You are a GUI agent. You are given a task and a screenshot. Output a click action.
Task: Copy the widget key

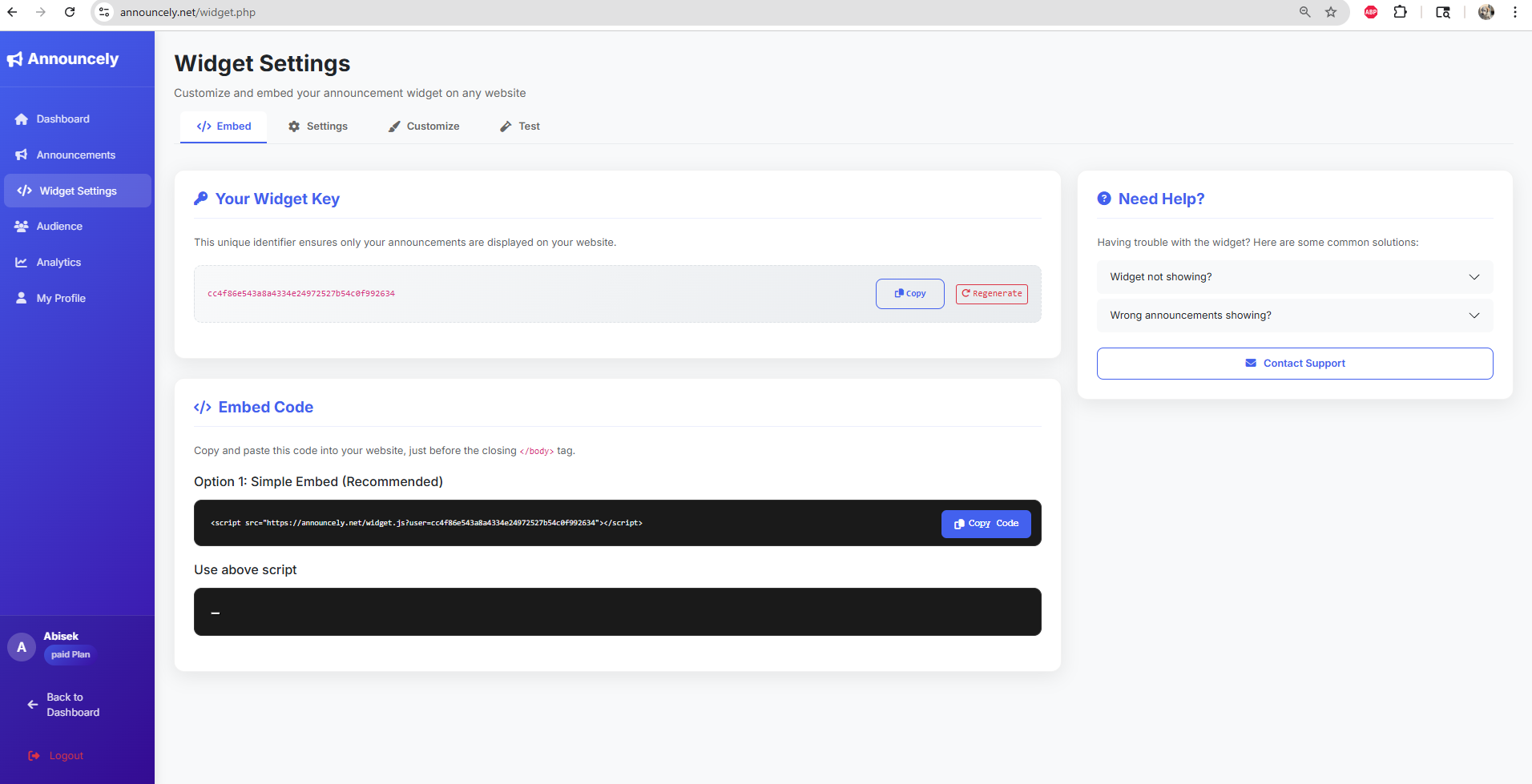910,294
